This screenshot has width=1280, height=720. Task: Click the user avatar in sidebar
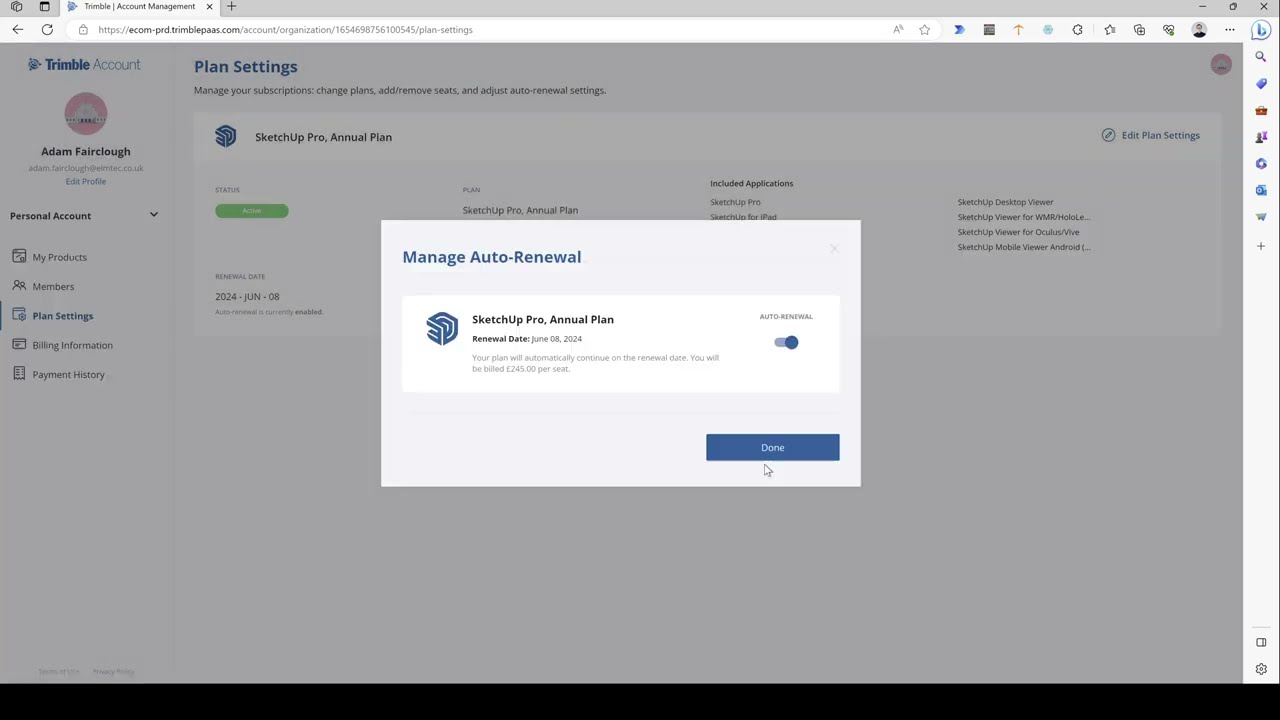coord(86,113)
